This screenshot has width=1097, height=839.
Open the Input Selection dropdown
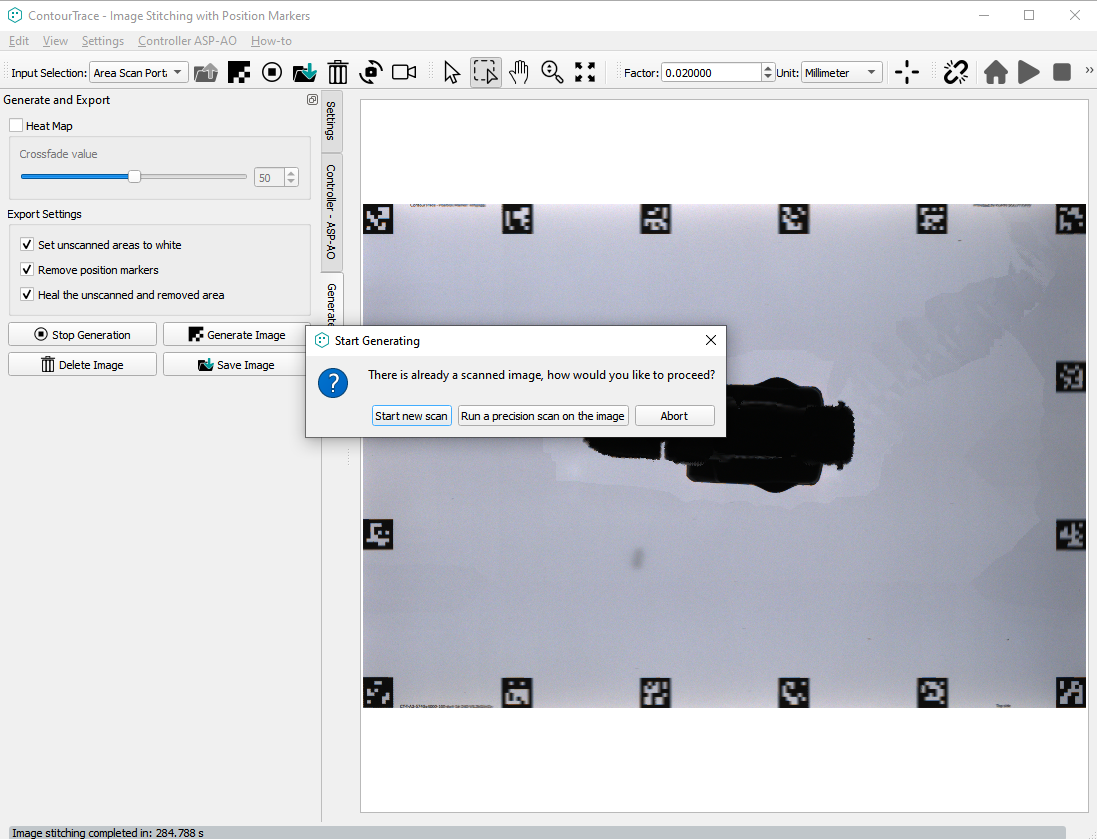(138, 73)
